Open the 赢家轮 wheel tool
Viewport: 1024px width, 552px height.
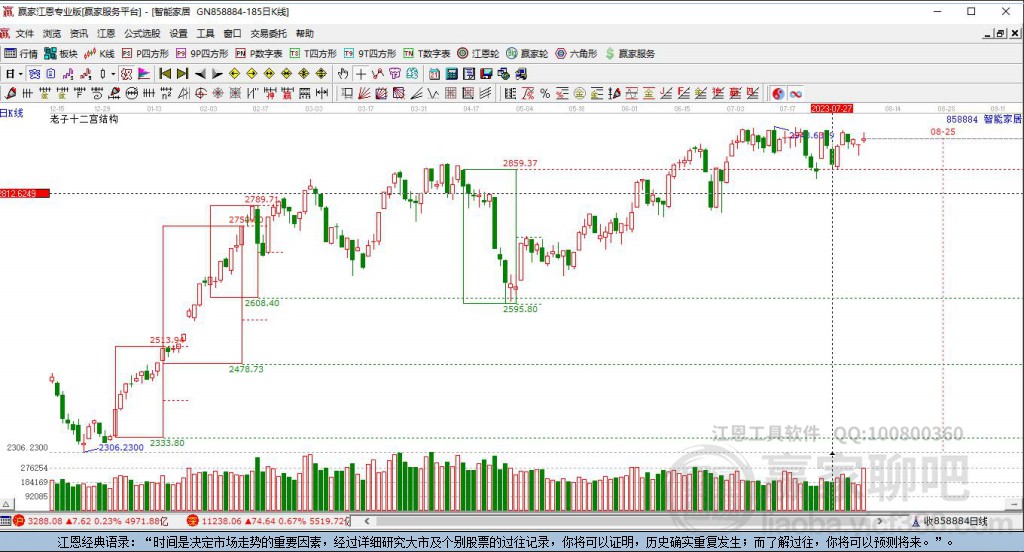(x=527, y=54)
